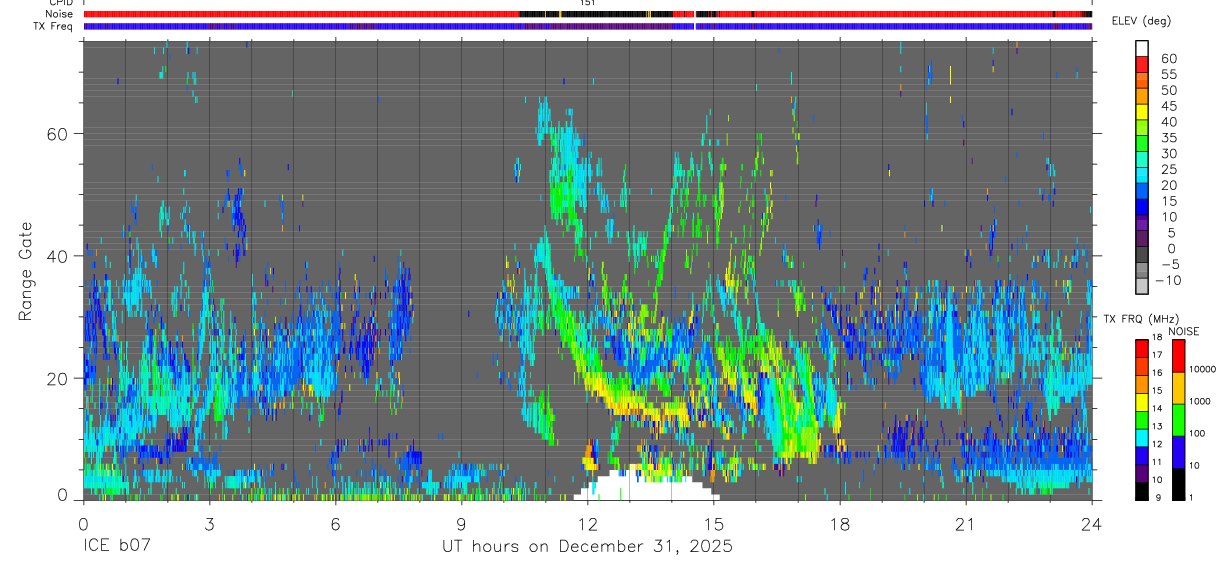Click the 'TX Freq' row label at top

pyautogui.click(x=55, y=26)
